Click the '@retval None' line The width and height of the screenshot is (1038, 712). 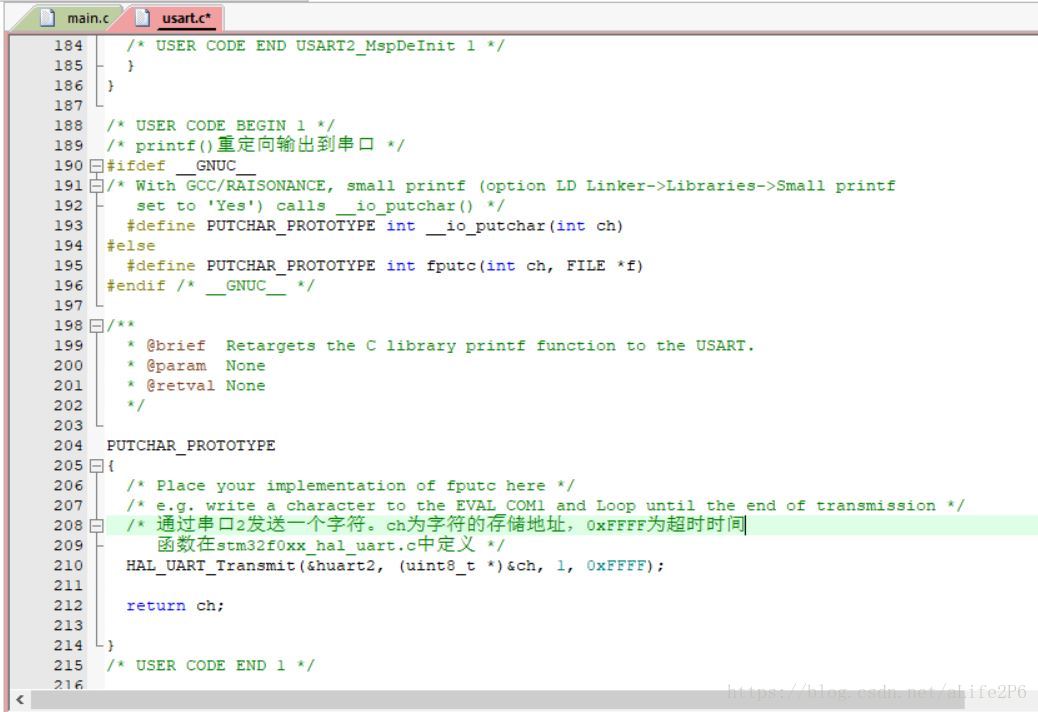pyautogui.click(x=196, y=385)
